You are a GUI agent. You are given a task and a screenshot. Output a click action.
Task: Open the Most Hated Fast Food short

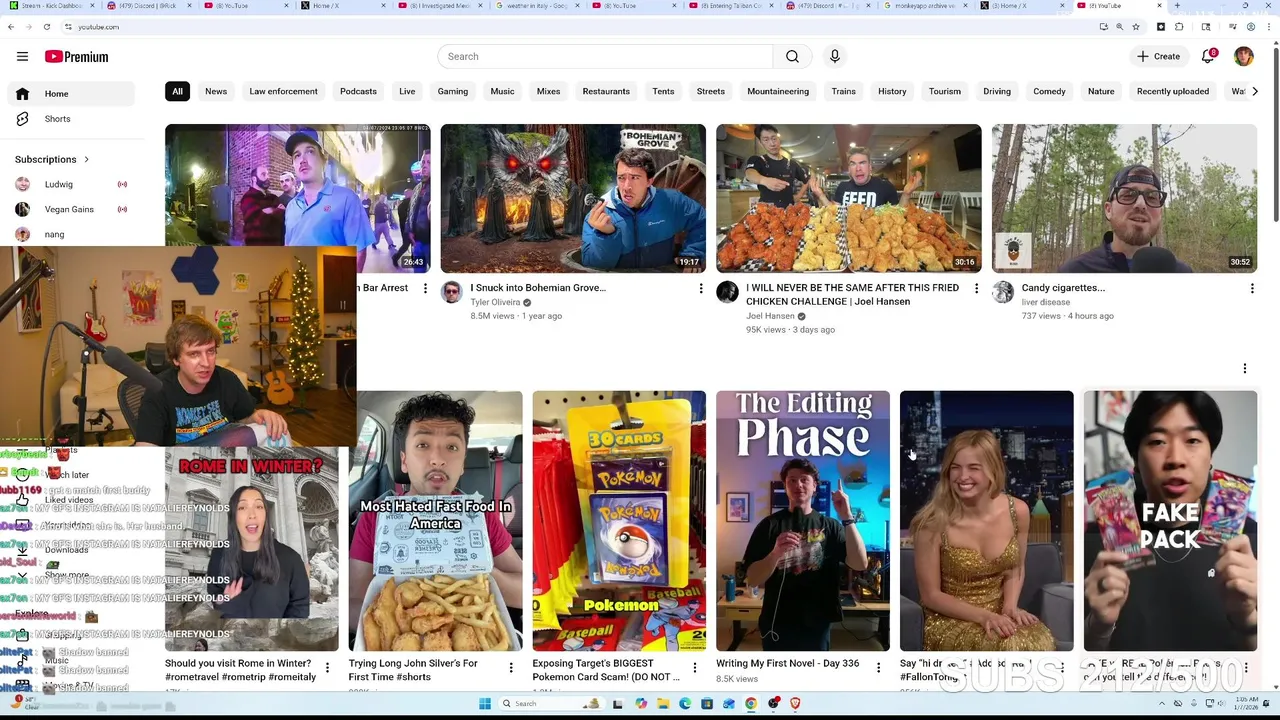[436, 521]
